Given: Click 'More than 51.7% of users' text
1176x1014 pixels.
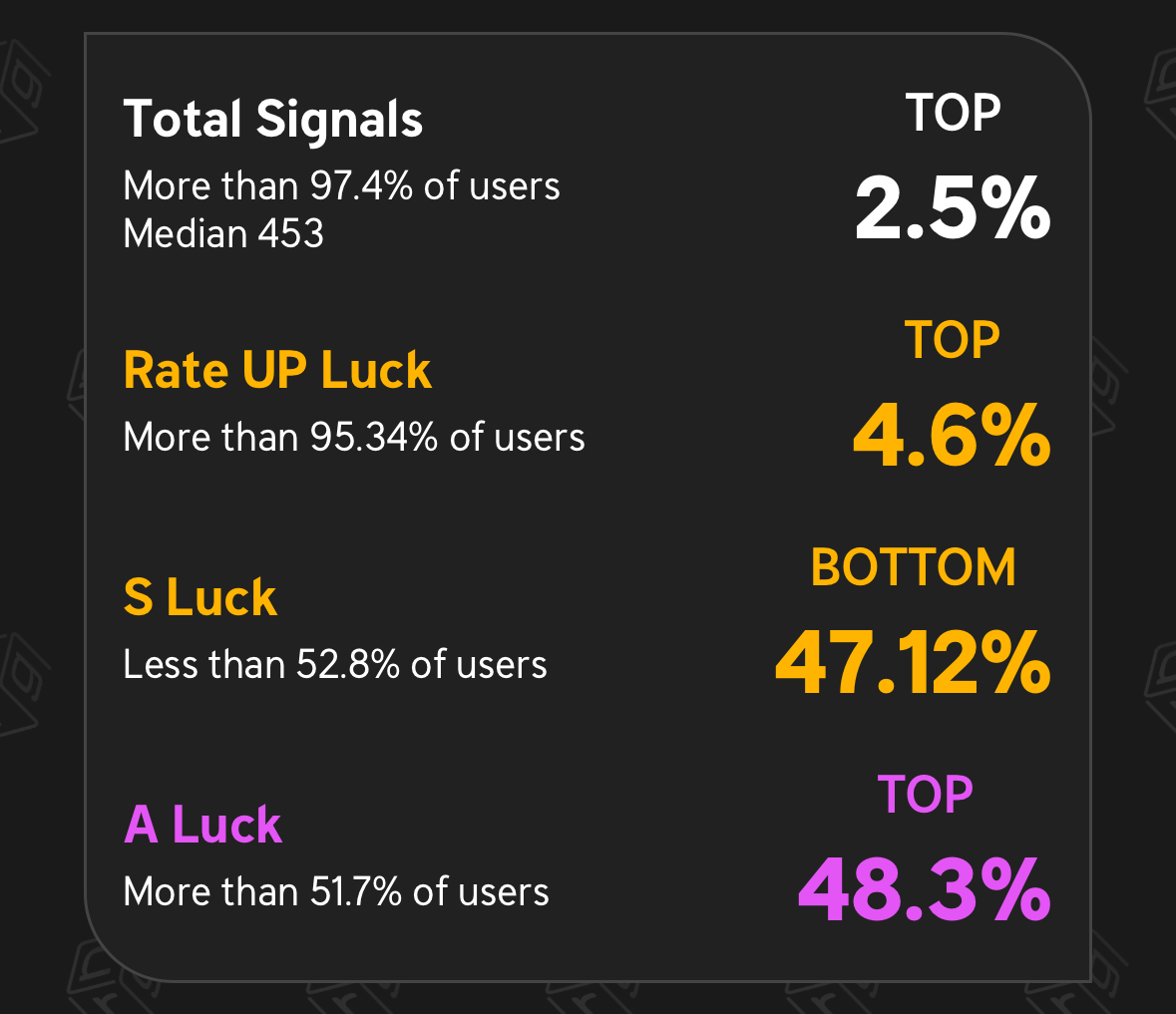Looking at the screenshot, I should pyautogui.click(x=336, y=892).
